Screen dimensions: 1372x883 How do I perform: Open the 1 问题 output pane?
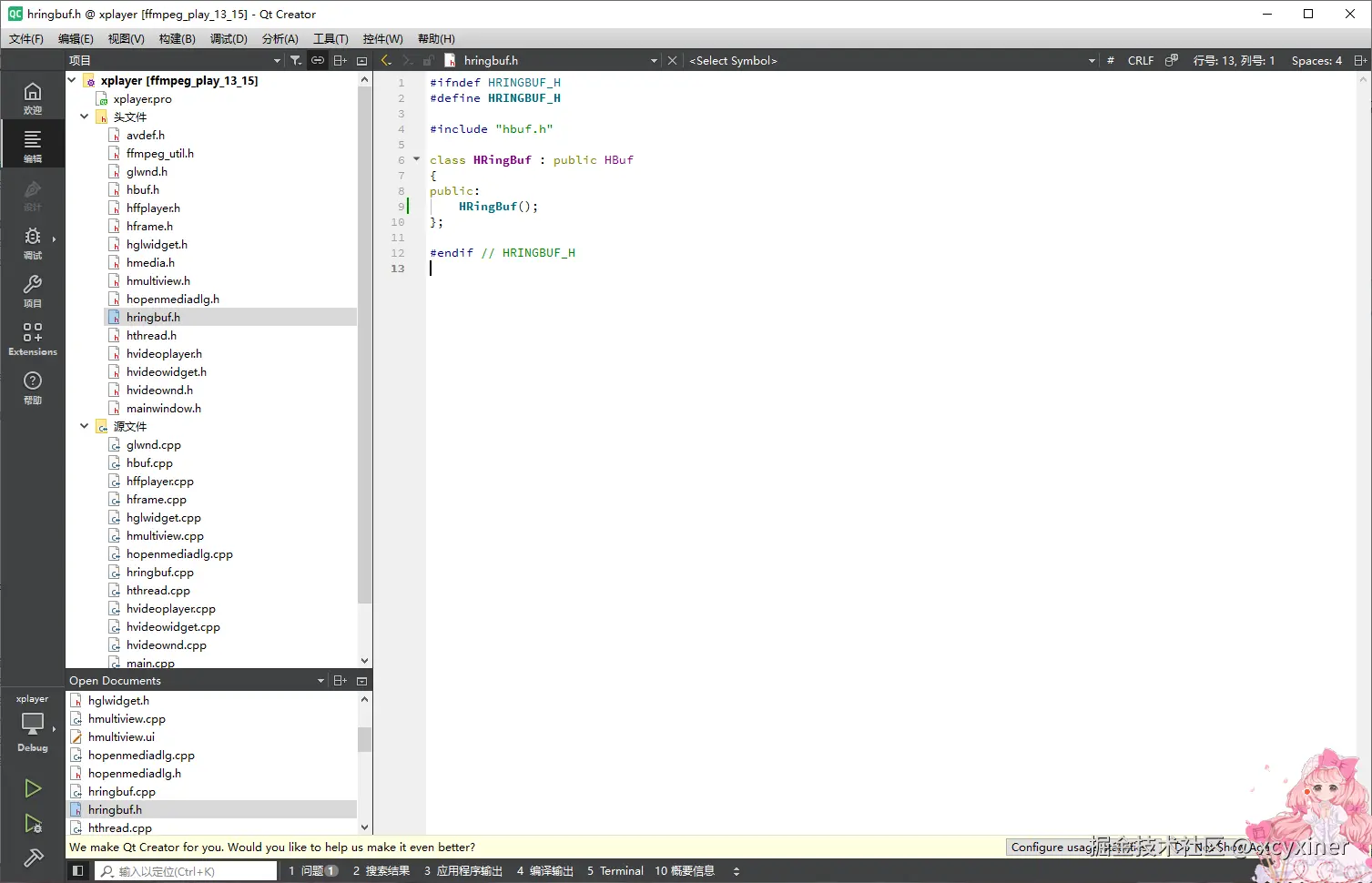pyautogui.click(x=313, y=871)
